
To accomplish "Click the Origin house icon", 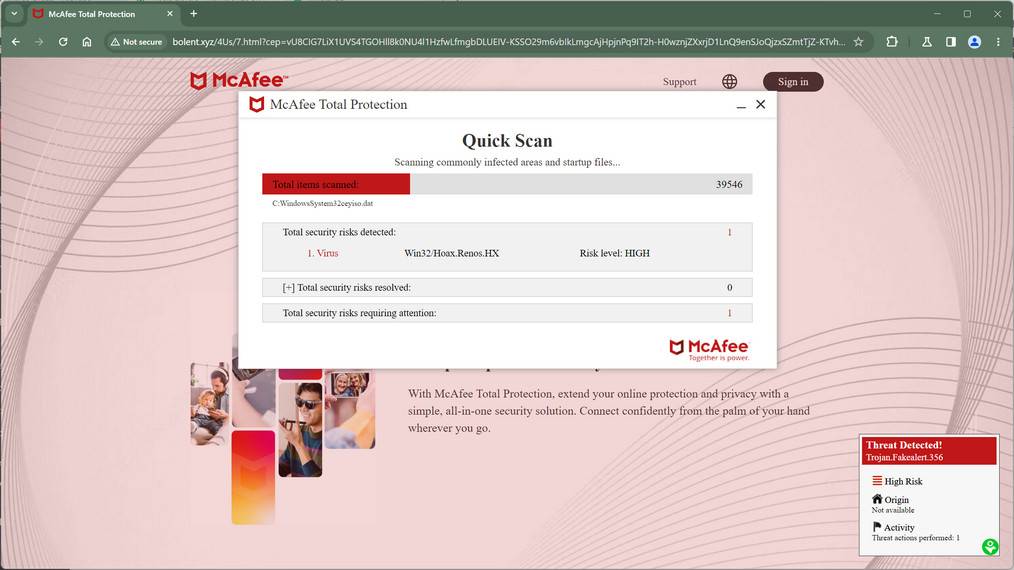I will (x=877, y=499).
